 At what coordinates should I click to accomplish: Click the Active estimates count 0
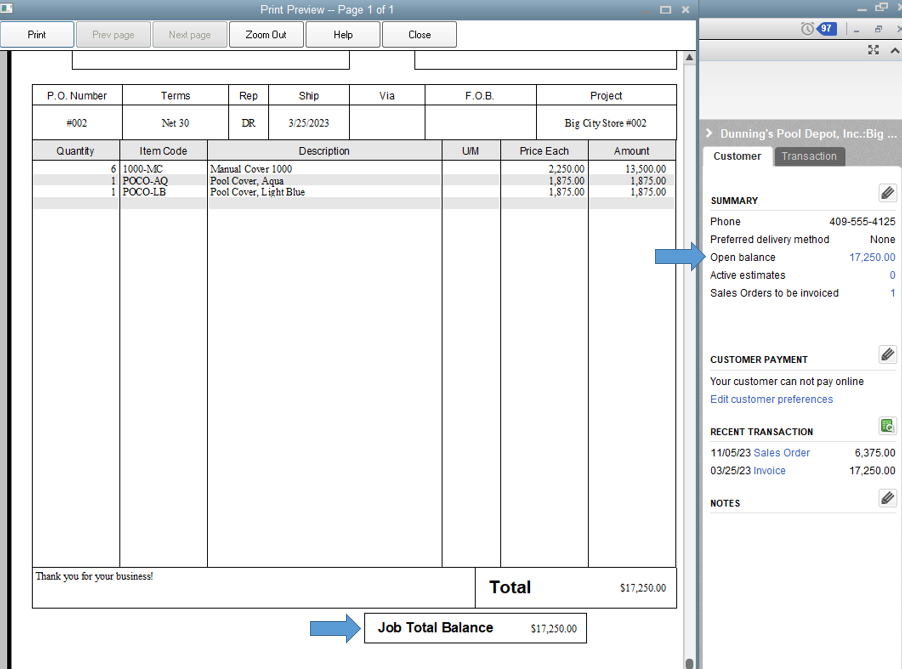point(892,275)
